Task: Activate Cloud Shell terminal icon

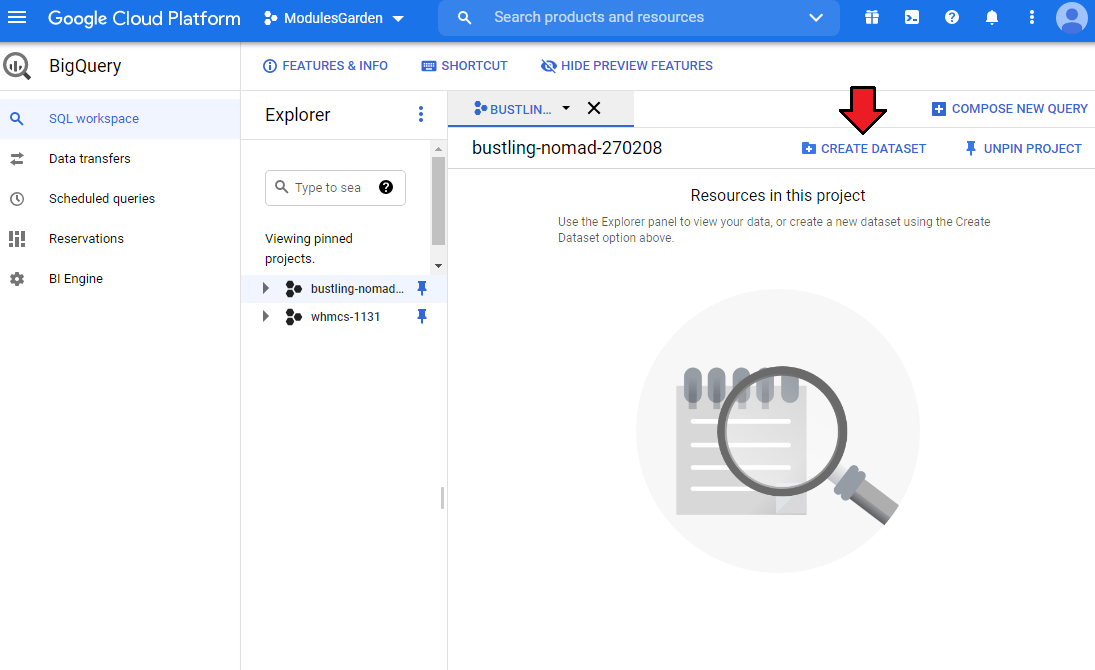Action: click(x=912, y=17)
